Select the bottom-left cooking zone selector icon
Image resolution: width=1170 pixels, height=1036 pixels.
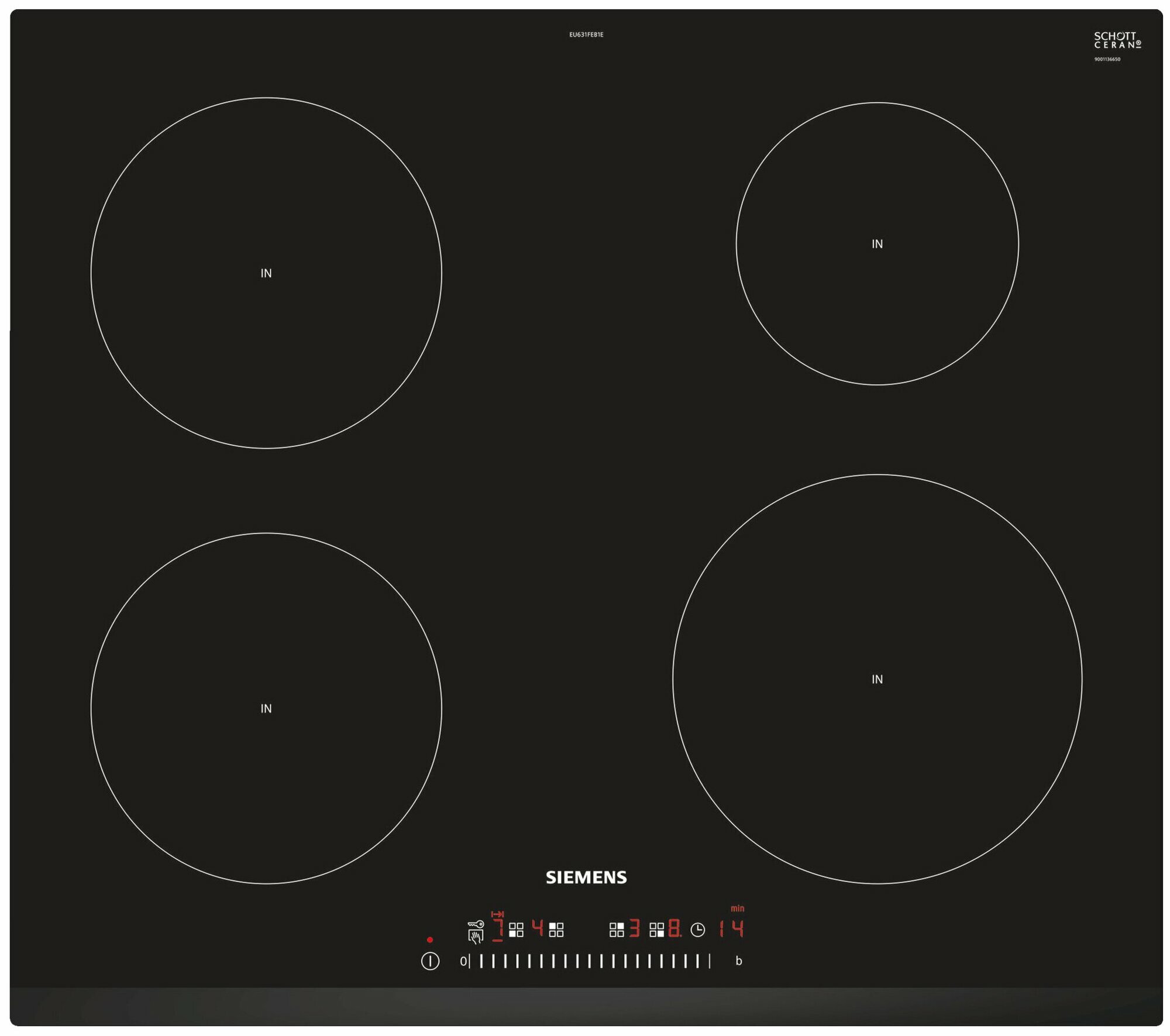point(516,930)
